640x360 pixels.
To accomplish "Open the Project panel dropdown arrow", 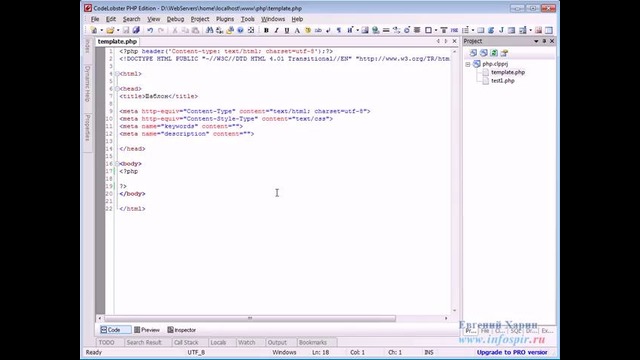I will [x=536, y=41].
